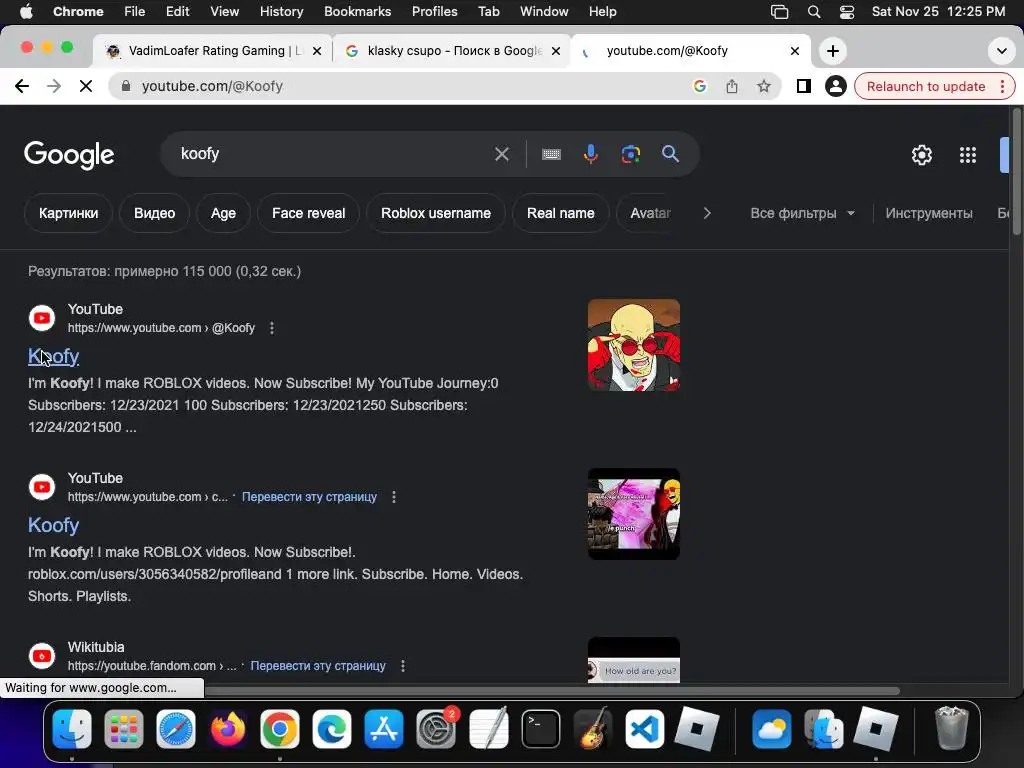The width and height of the screenshot is (1024, 768).
Task: Launch Safari from the Dock
Action: tap(176, 729)
